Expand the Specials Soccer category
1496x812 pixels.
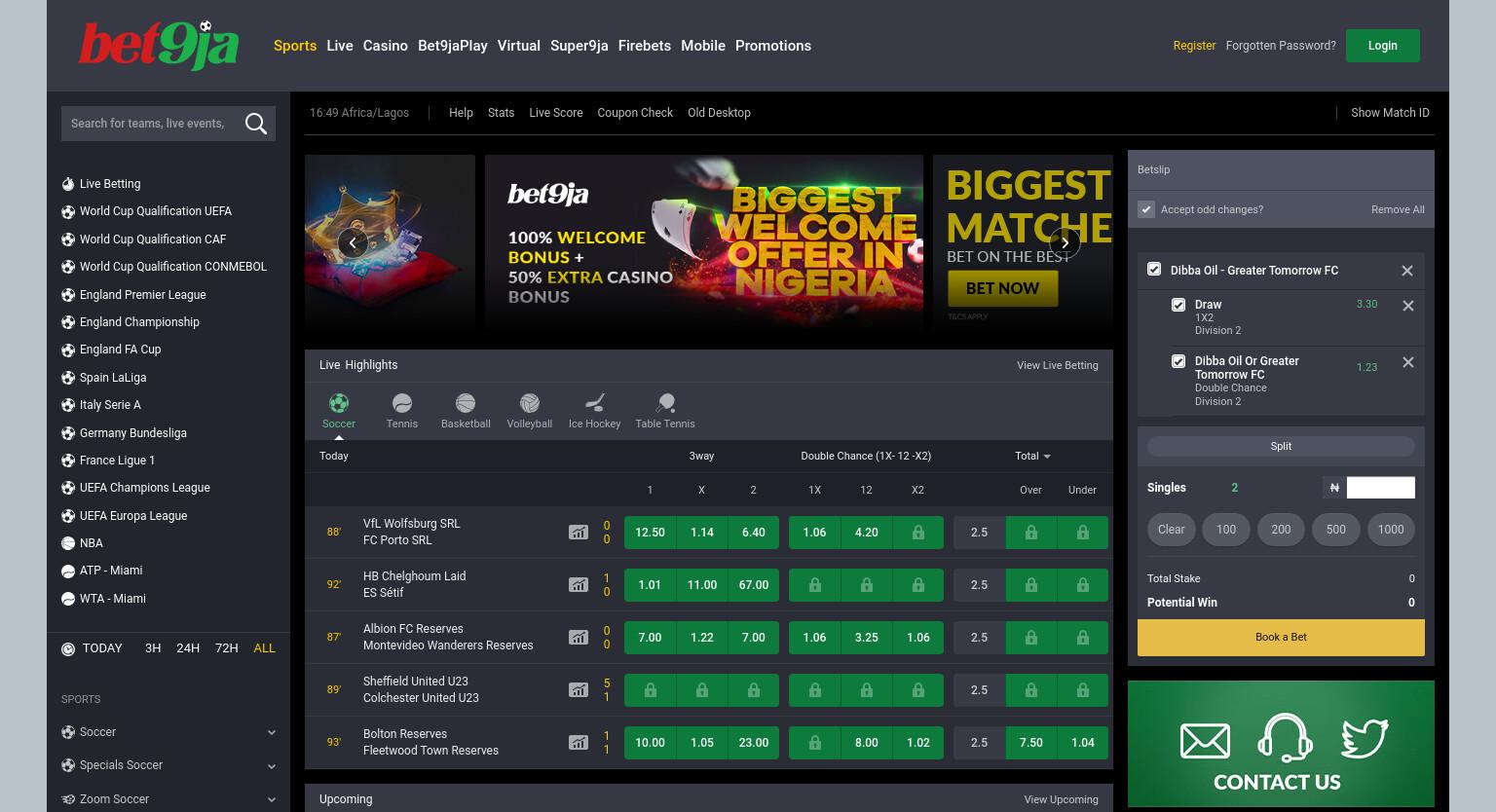pos(168,765)
